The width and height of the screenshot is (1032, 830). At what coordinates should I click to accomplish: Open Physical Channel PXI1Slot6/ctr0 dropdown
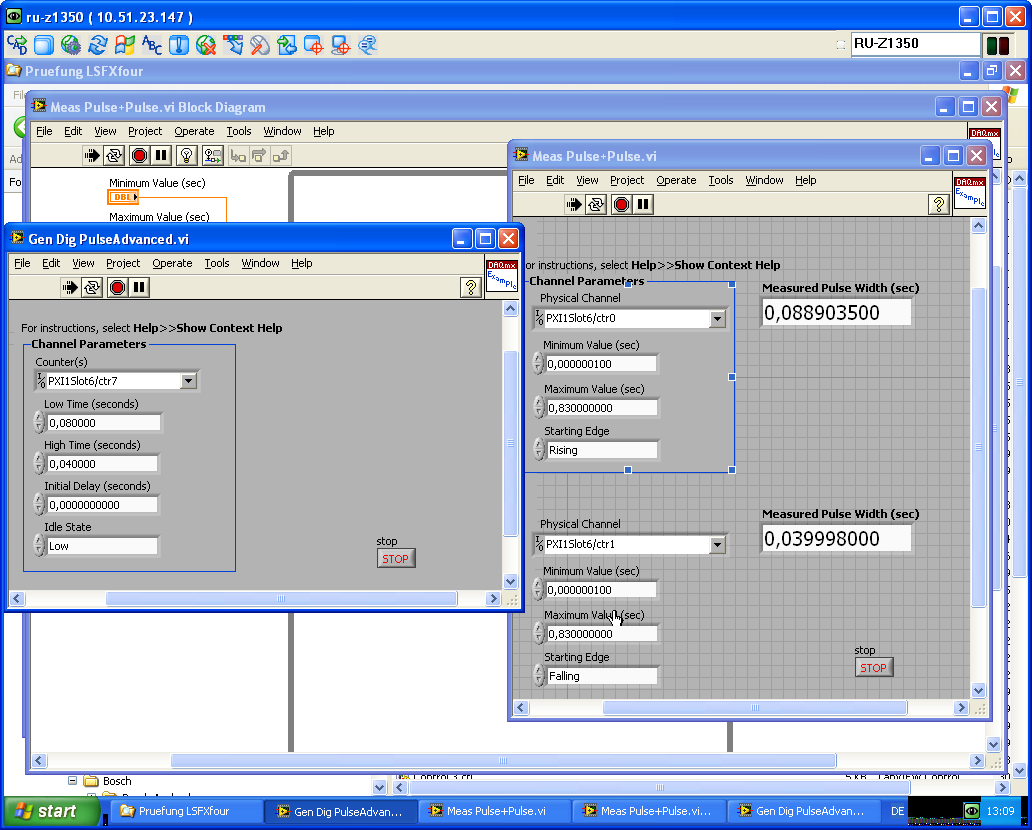click(717, 319)
